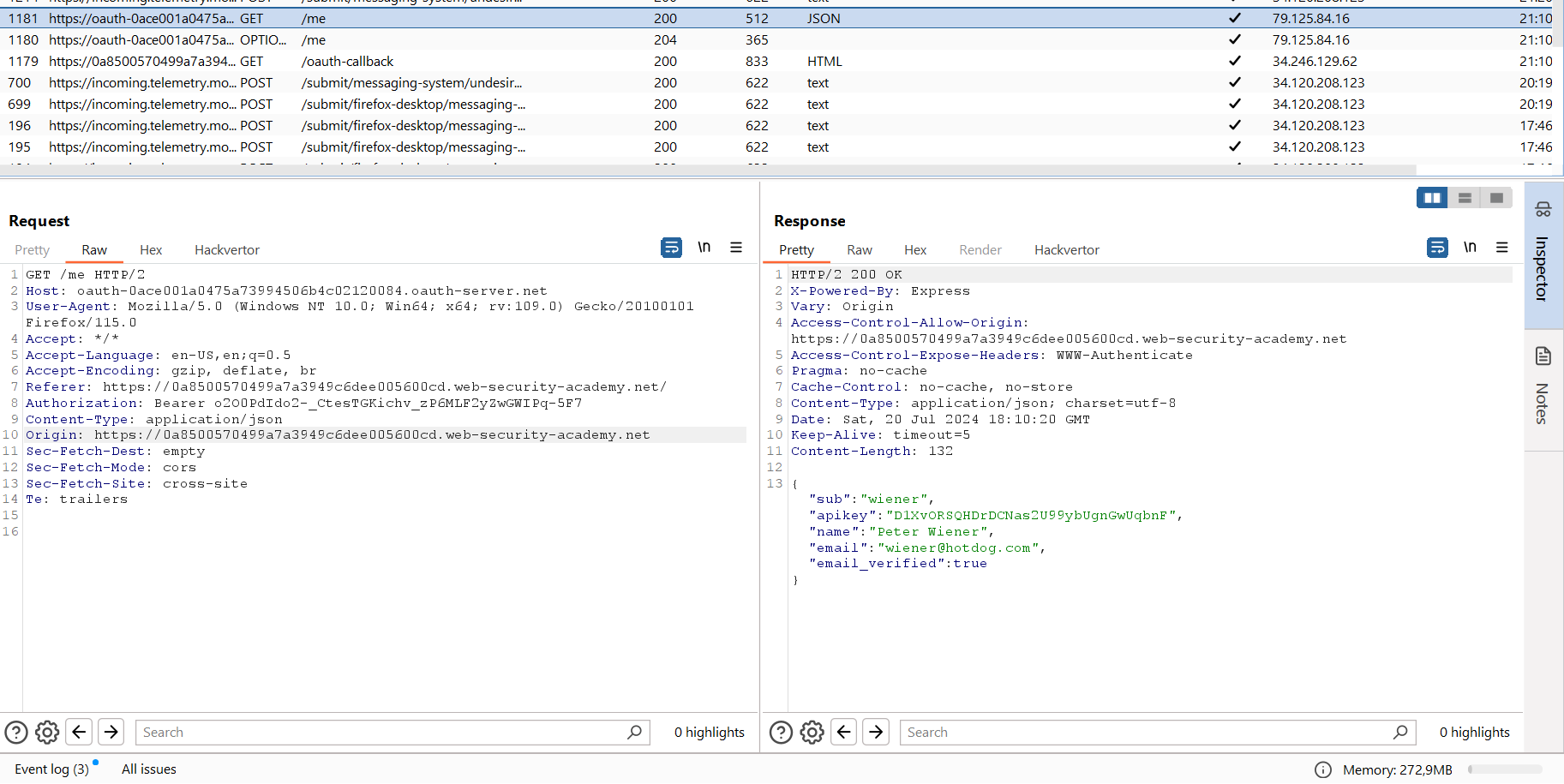Select top-bottom split layout view icon
The height and width of the screenshot is (784, 1564).
(1465, 198)
